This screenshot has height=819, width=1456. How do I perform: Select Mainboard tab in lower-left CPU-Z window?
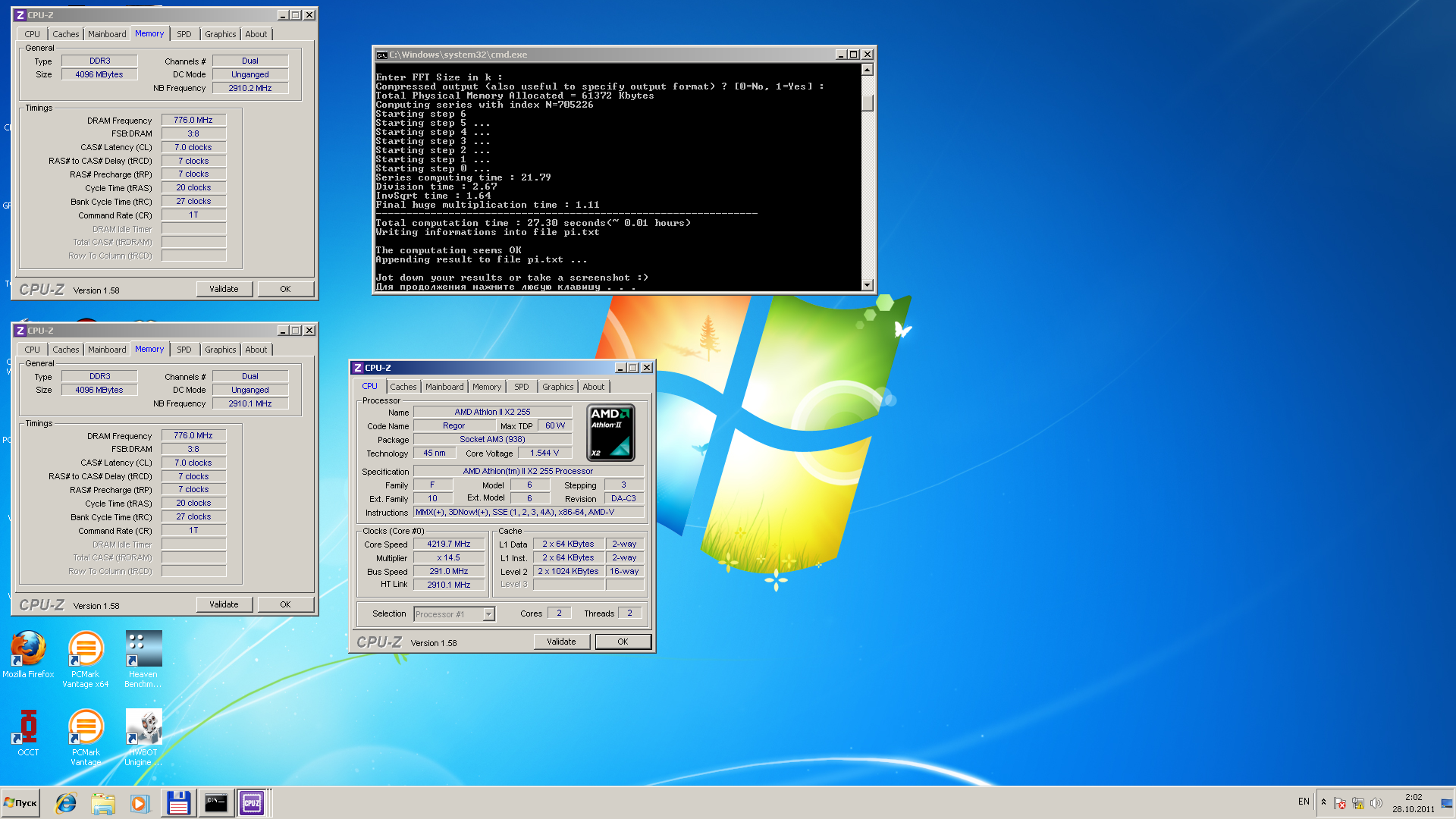pyautogui.click(x=107, y=350)
